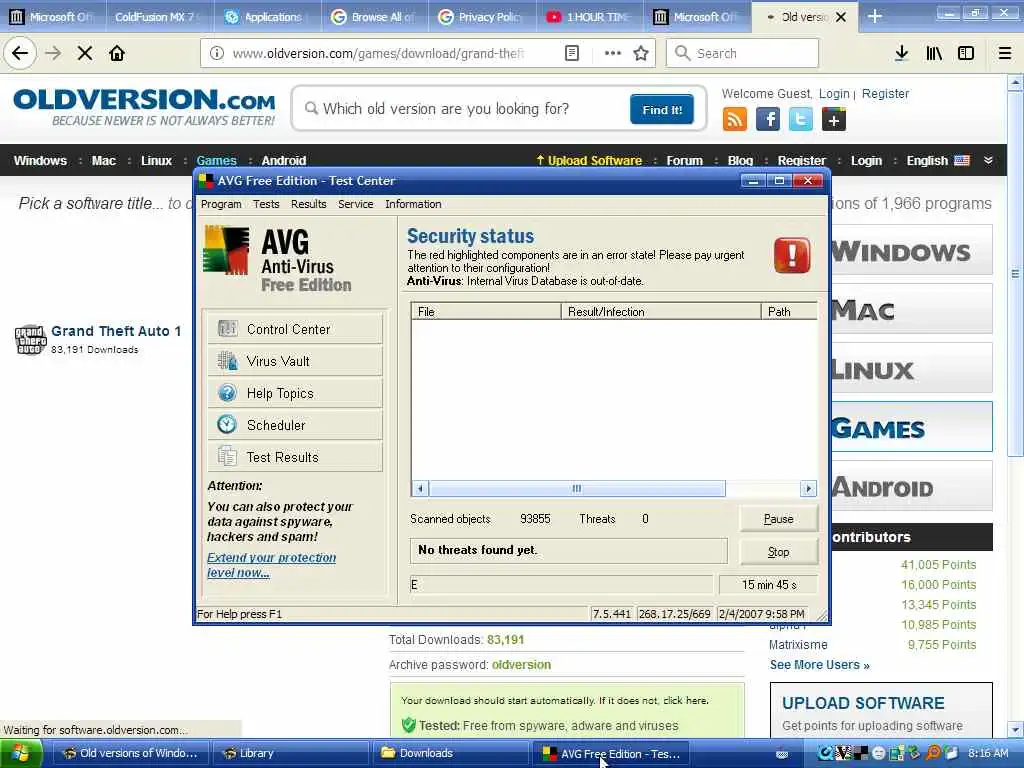
Task: Click the oldversion archive password link
Action: tap(521, 665)
